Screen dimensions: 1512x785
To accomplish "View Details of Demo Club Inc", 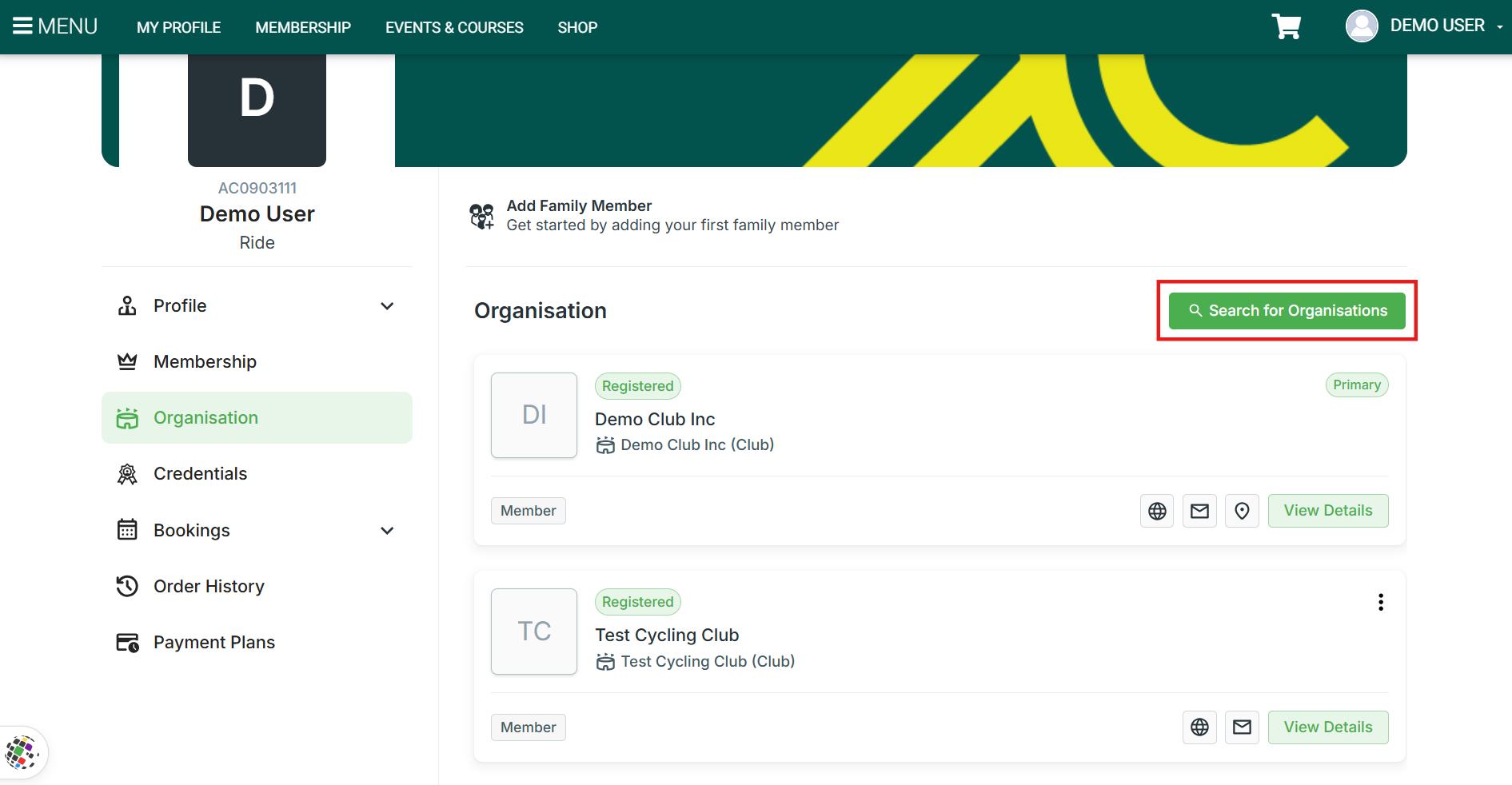I will tap(1328, 511).
